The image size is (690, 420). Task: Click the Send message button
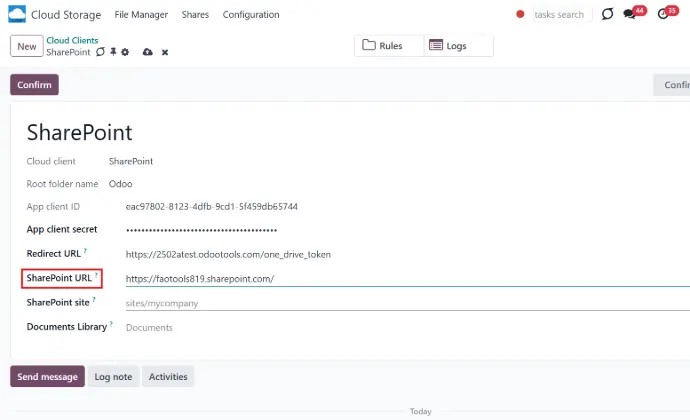click(x=47, y=376)
